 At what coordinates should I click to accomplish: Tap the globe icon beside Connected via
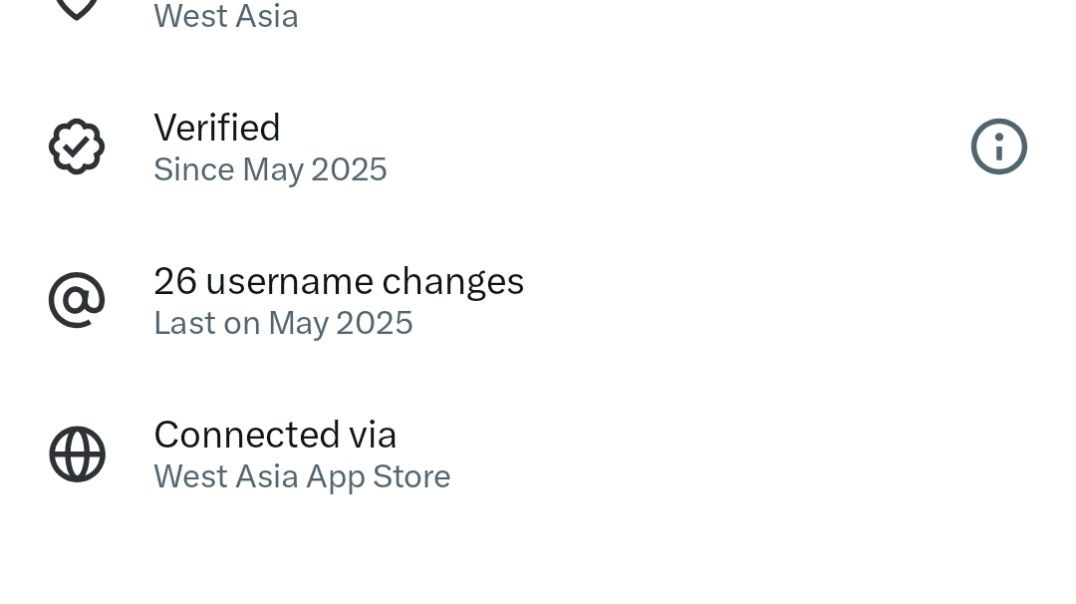point(77,454)
